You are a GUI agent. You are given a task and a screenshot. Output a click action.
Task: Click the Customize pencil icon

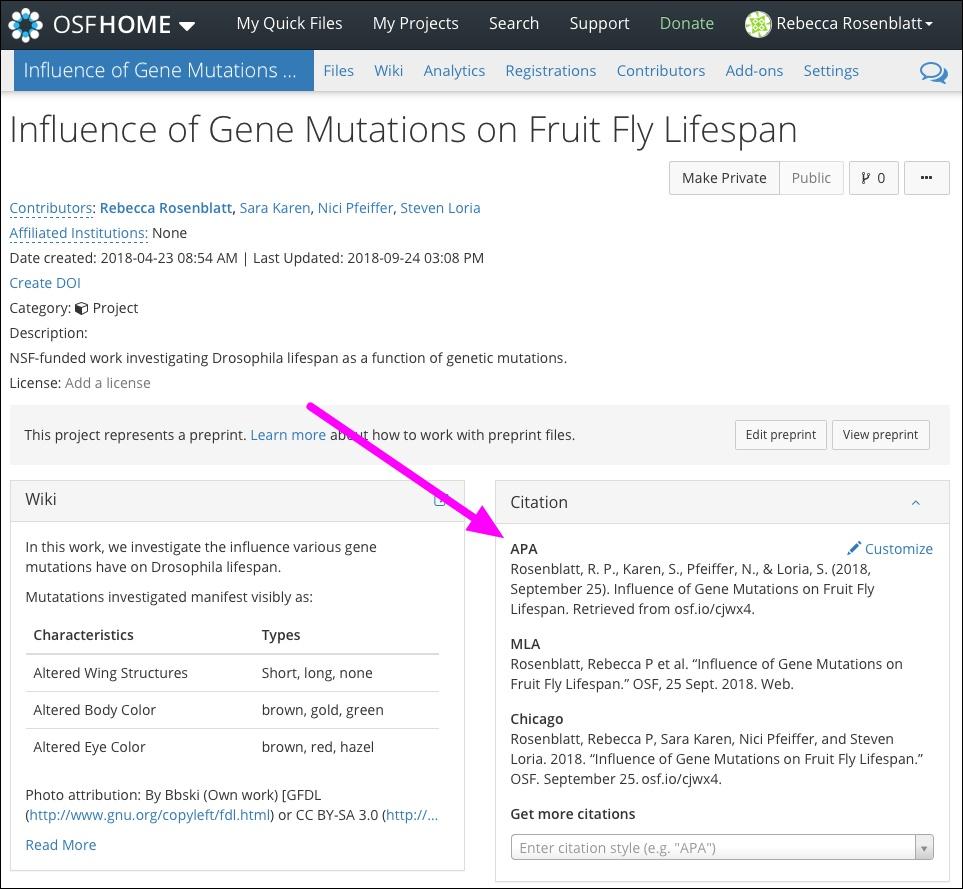click(x=854, y=548)
